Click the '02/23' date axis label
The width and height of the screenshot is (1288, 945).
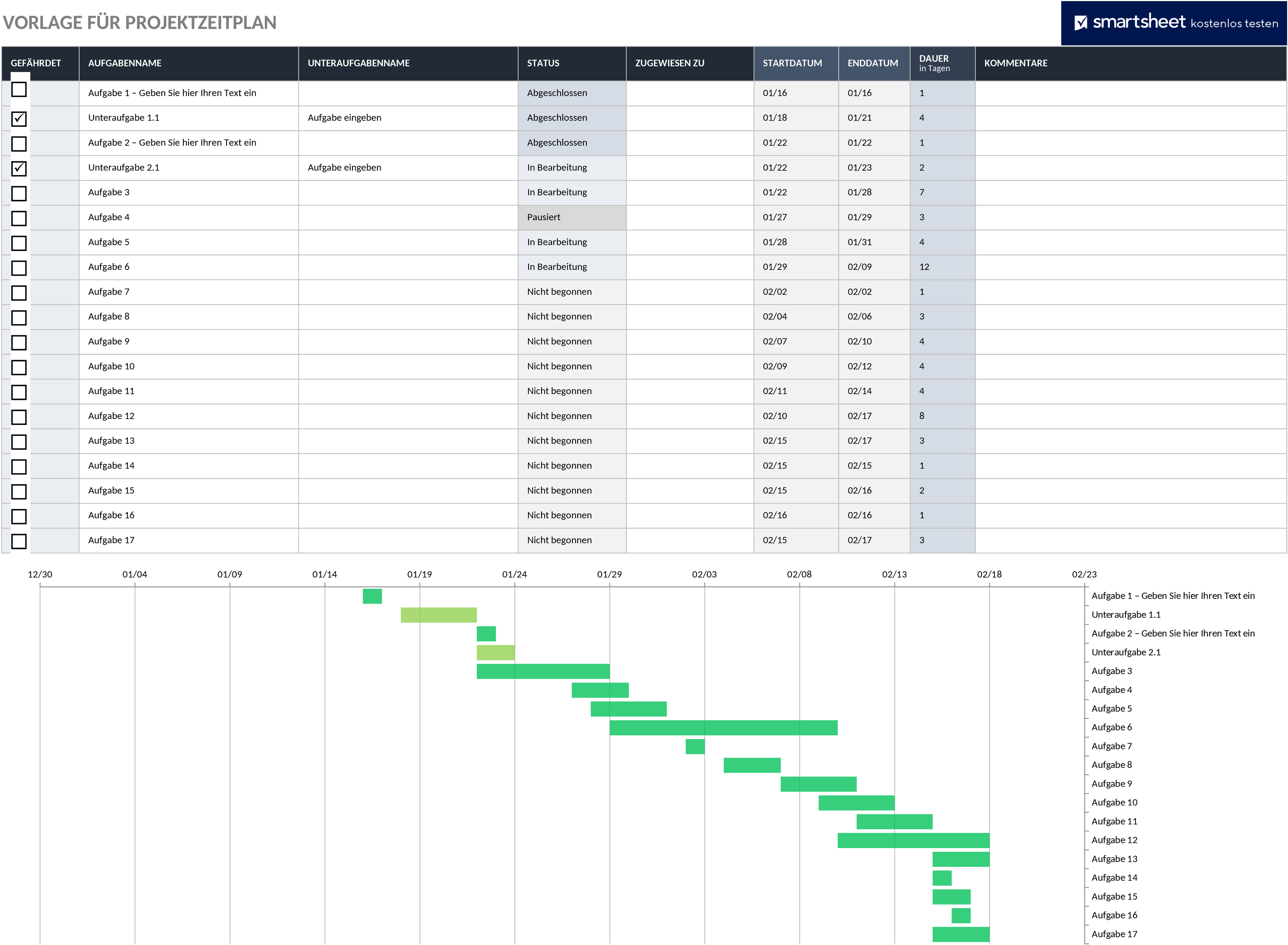[1084, 574]
